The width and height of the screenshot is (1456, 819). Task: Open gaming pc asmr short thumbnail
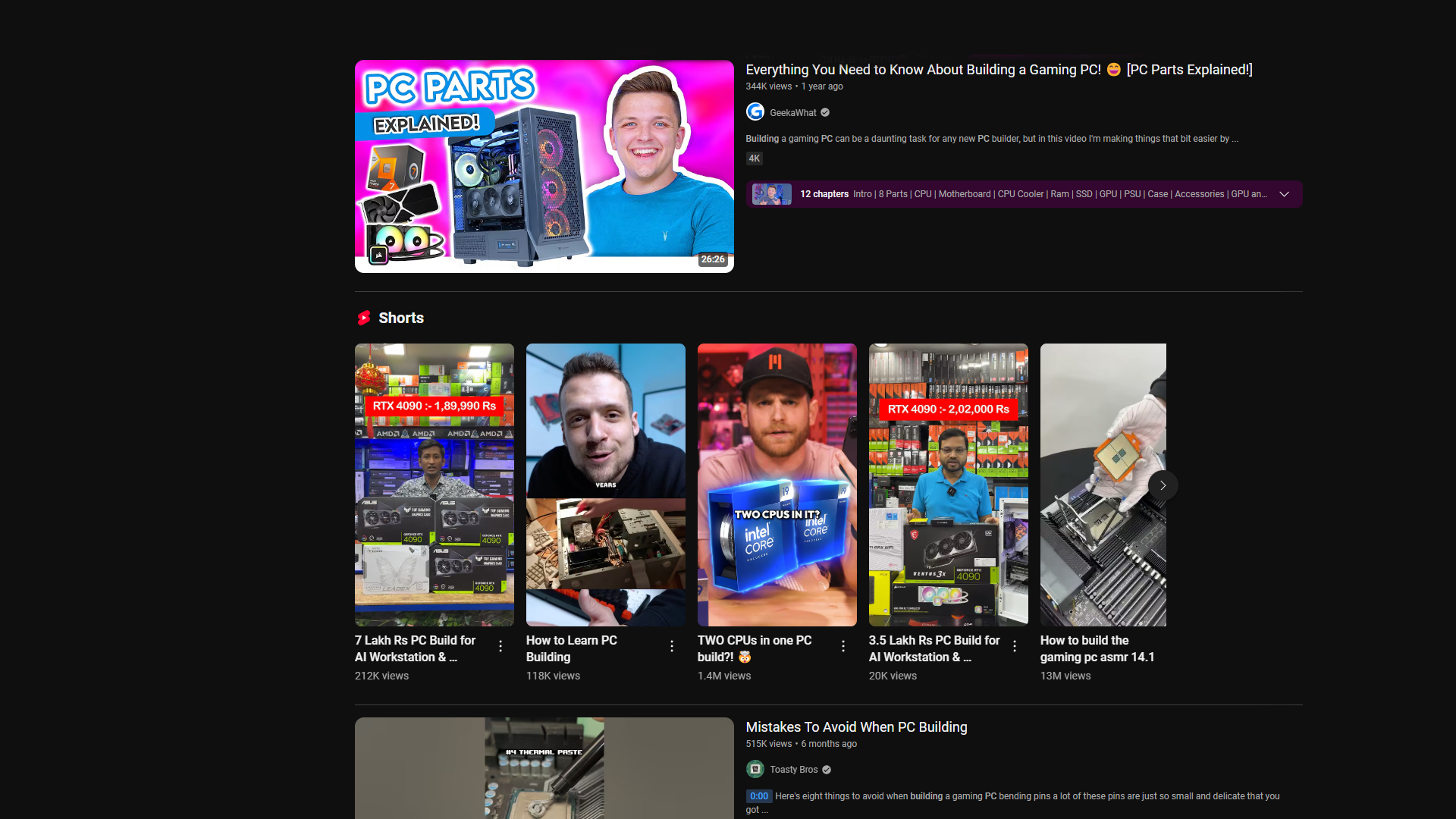[1103, 485]
